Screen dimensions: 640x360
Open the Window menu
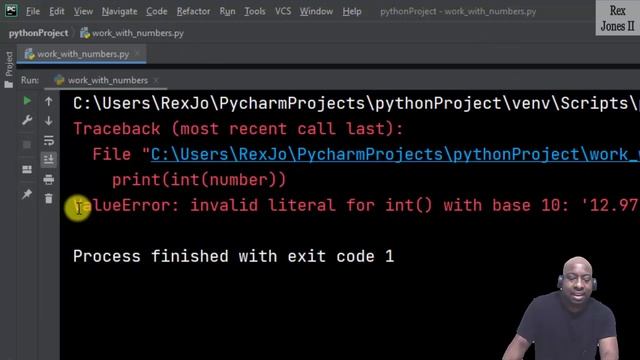(316, 11)
